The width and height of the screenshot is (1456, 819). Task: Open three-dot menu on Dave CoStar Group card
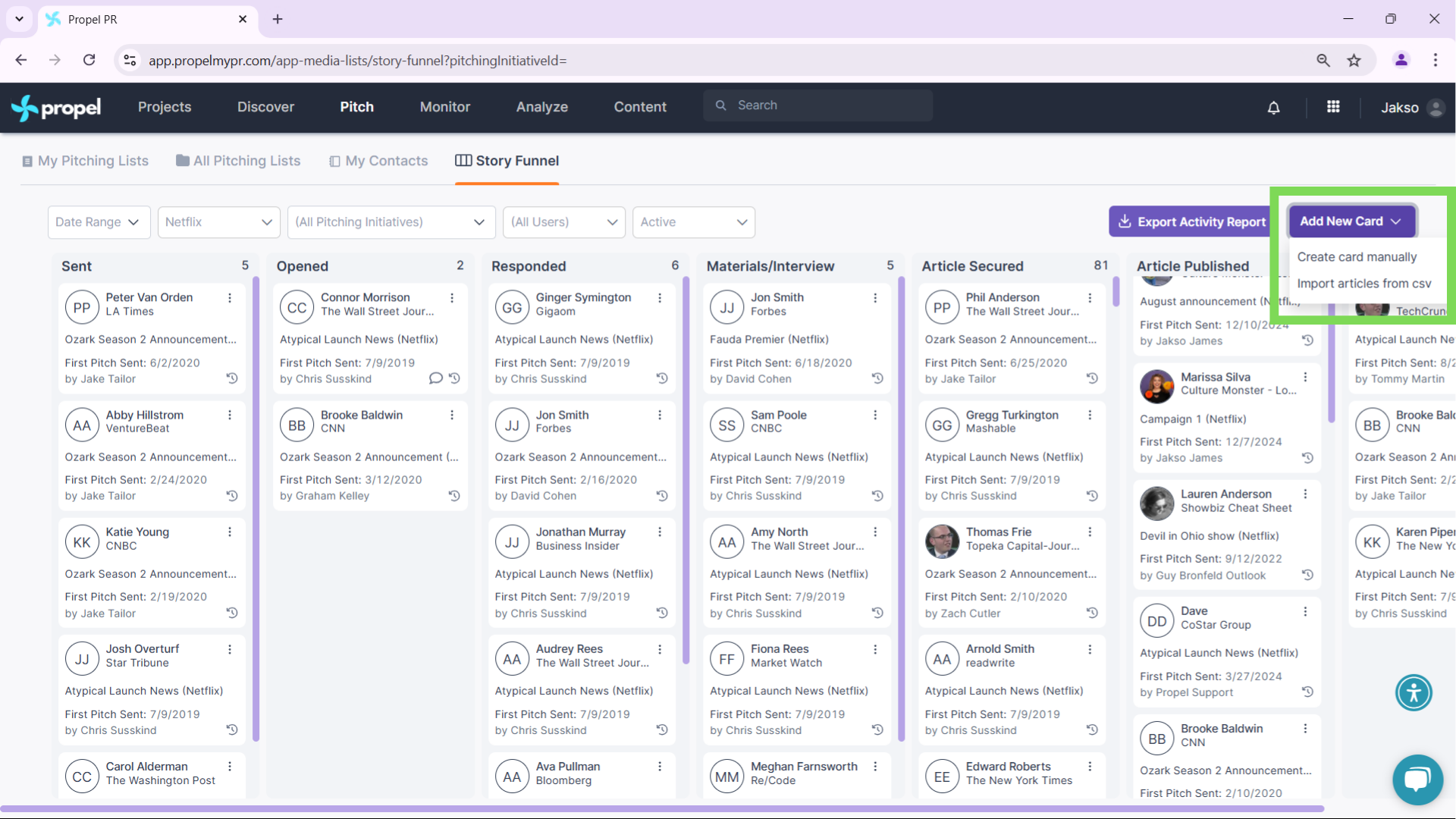point(1305,611)
